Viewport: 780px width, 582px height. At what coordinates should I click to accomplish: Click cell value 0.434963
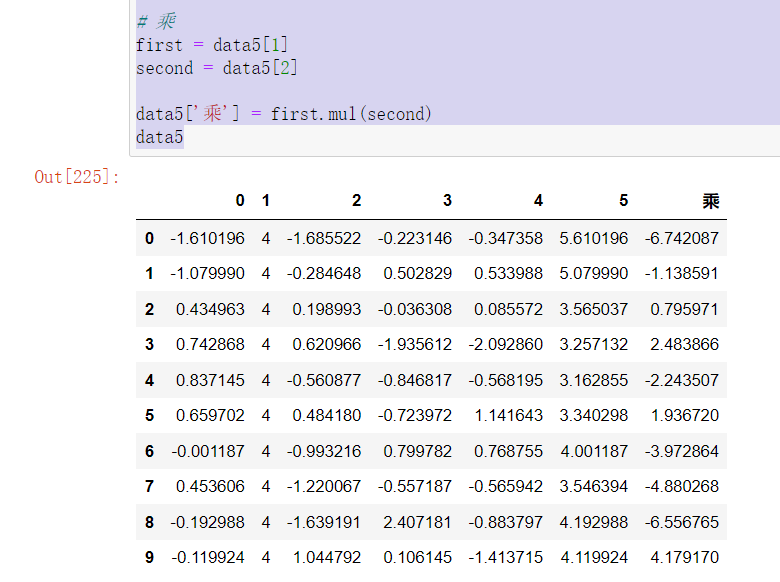pyautogui.click(x=210, y=309)
